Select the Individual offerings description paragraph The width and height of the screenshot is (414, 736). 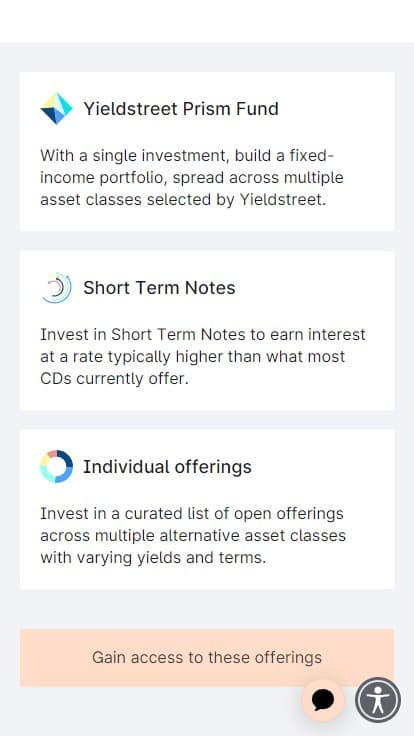pos(193,536)
